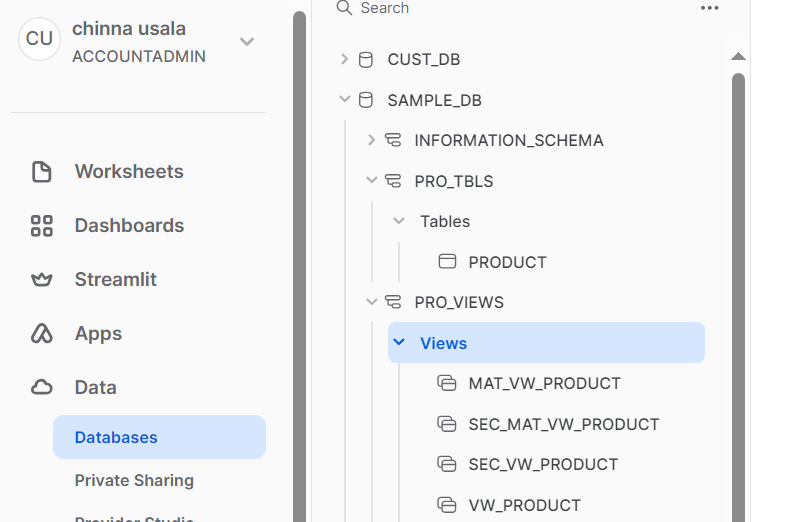Click the Apps icon in sidebar
The image size is (795, 522).
[x=42, y=333]
